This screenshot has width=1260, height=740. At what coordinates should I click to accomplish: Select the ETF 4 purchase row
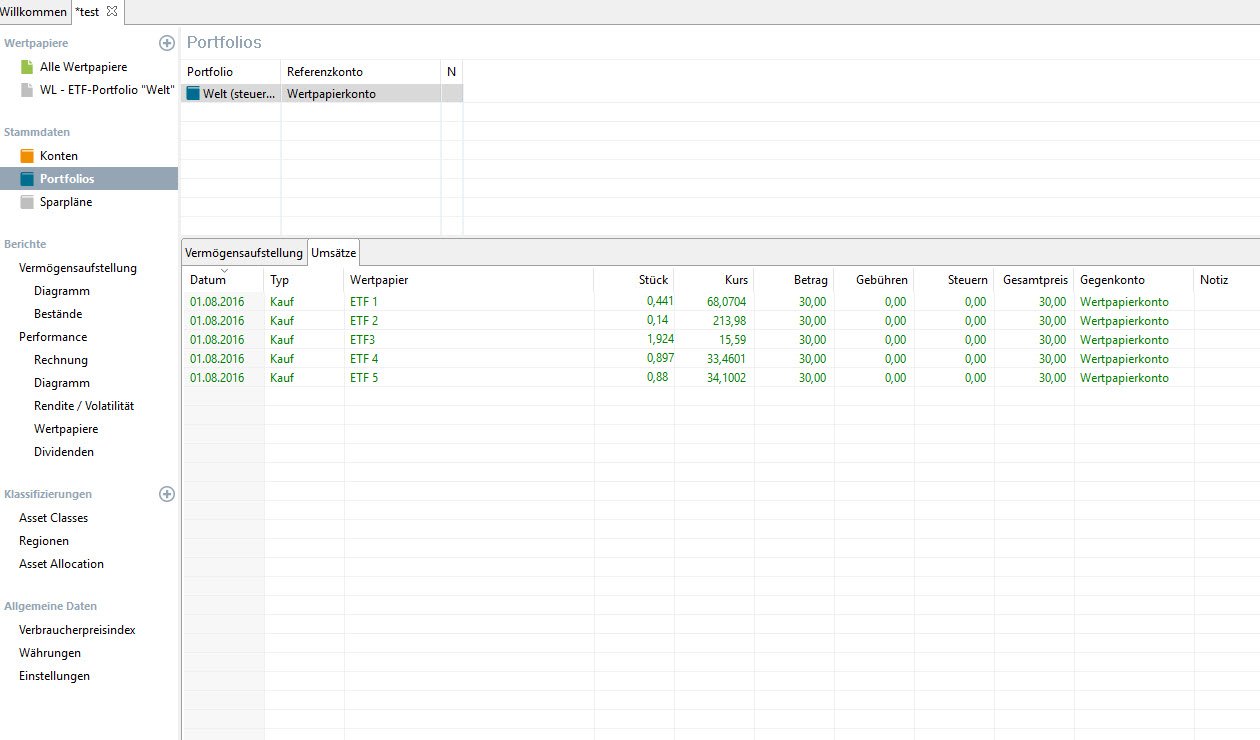point(721,358)
